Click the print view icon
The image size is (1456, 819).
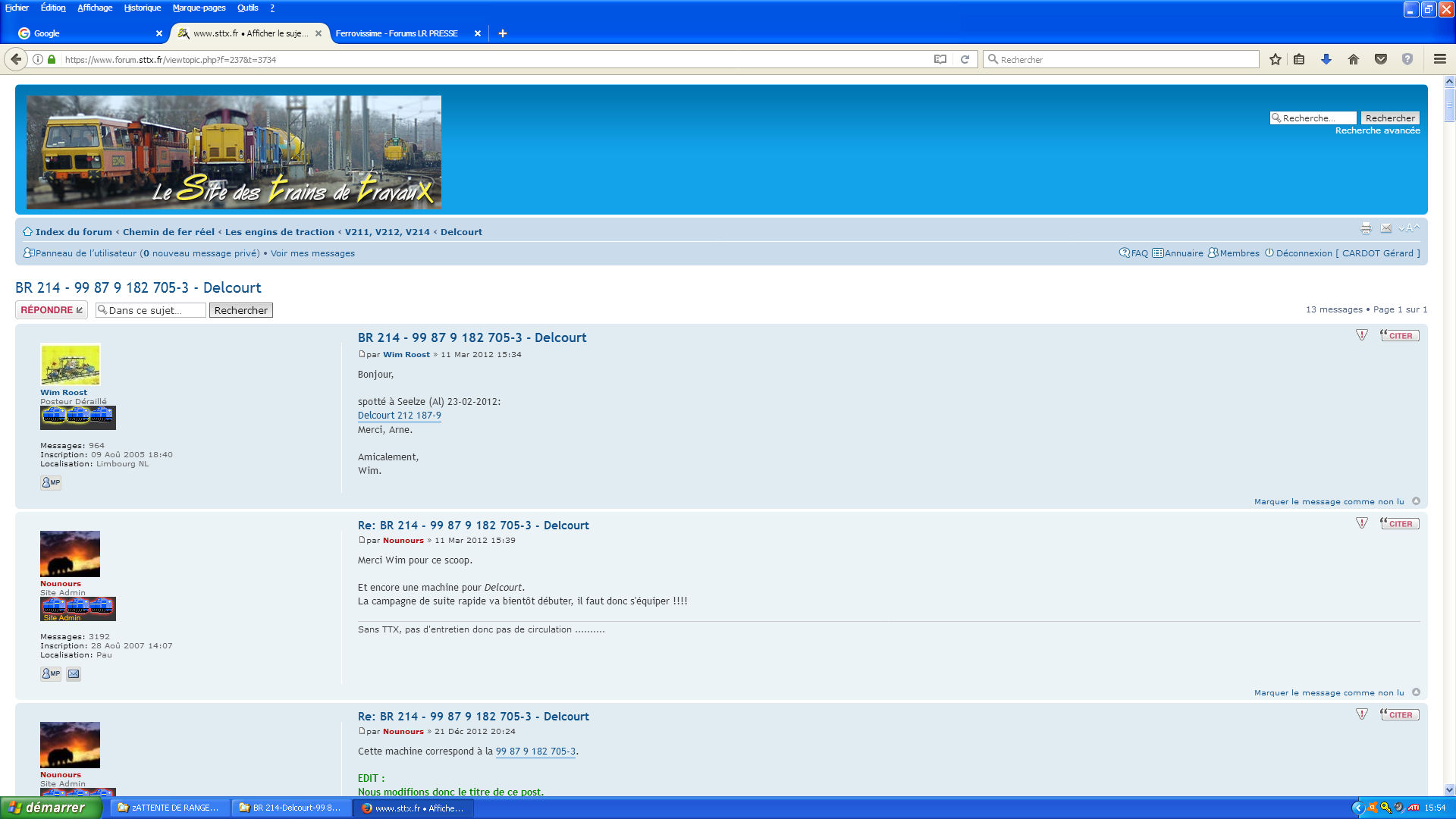click(x=1366, y=228)
